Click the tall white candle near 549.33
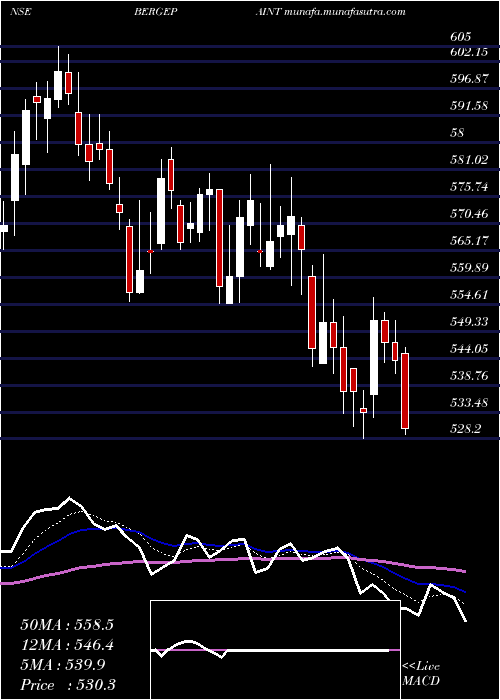The image size is (500, 700). [x=374, y=357]
